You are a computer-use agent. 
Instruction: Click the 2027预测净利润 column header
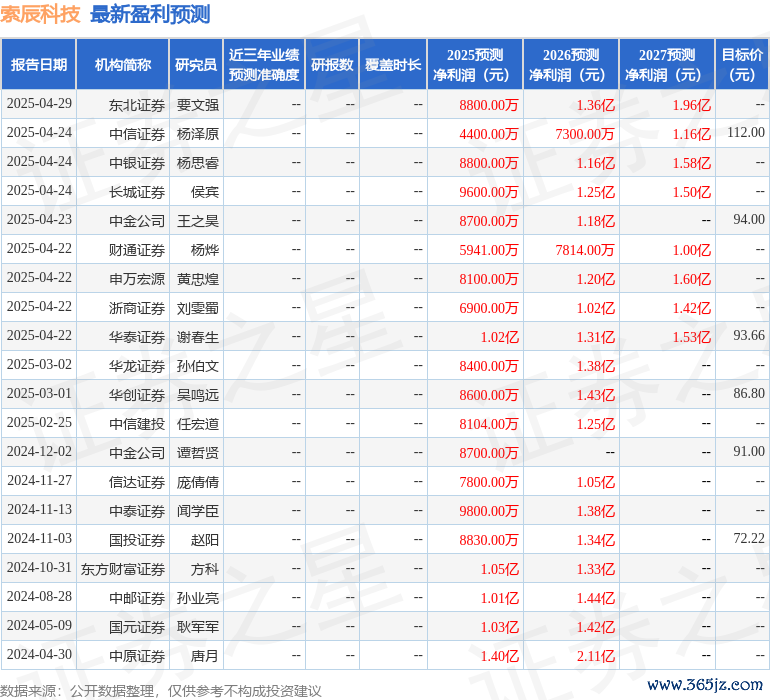(x=667, y=64)
